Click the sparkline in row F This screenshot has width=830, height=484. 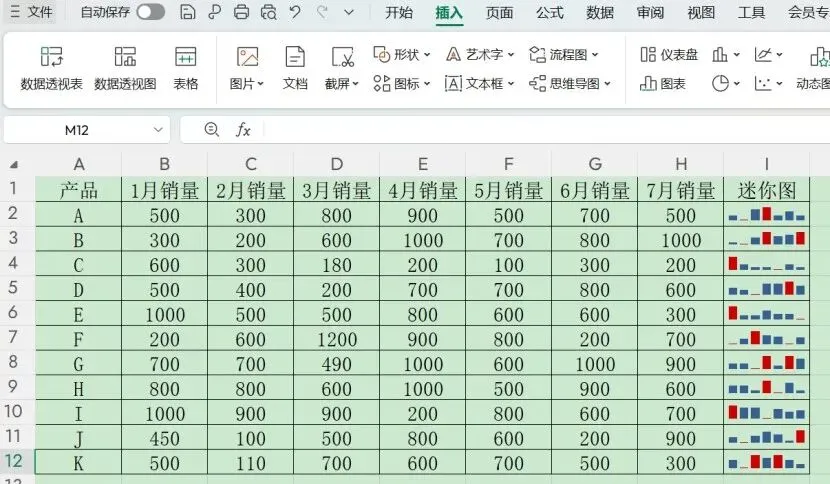click(x=766, y=338)
